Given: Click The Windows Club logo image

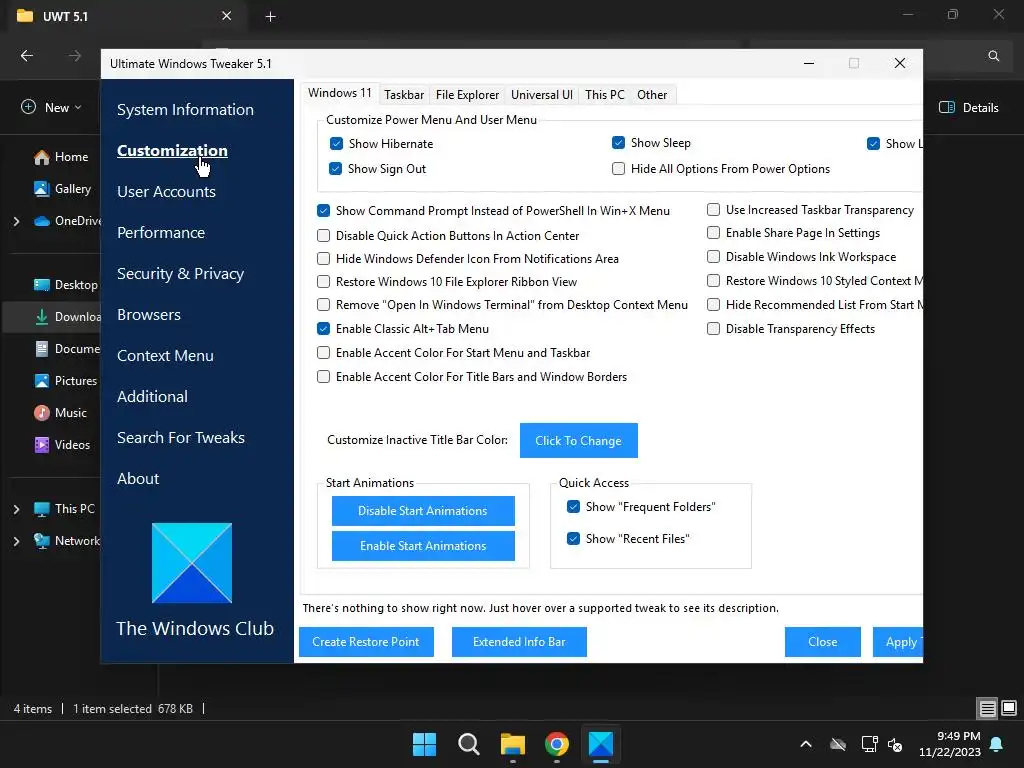Looking at the screenshot, I should 192,562.
